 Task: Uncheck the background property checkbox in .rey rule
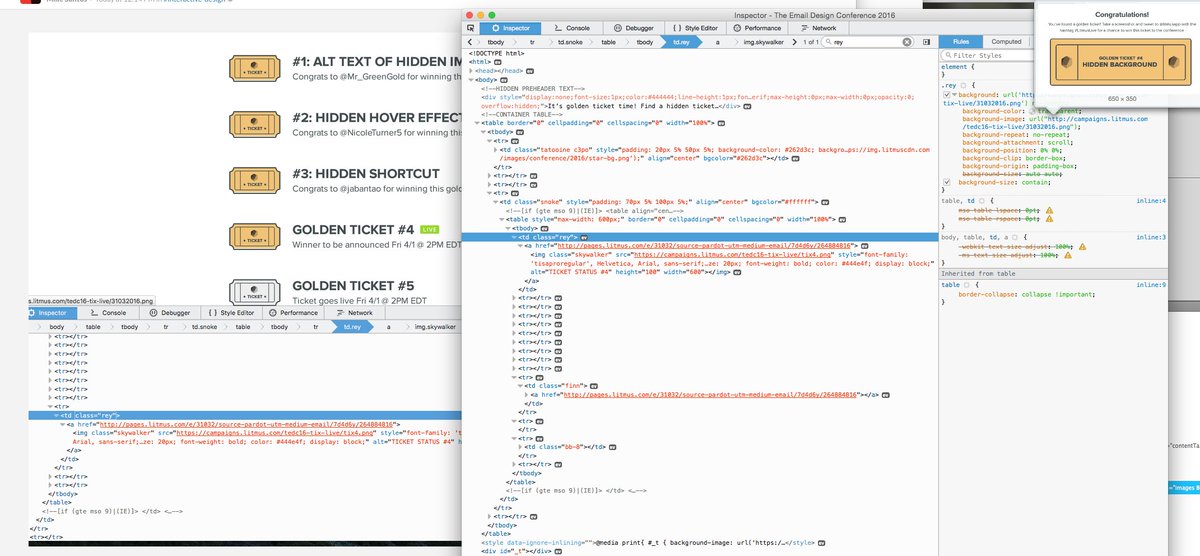click(x=948, y=93)
